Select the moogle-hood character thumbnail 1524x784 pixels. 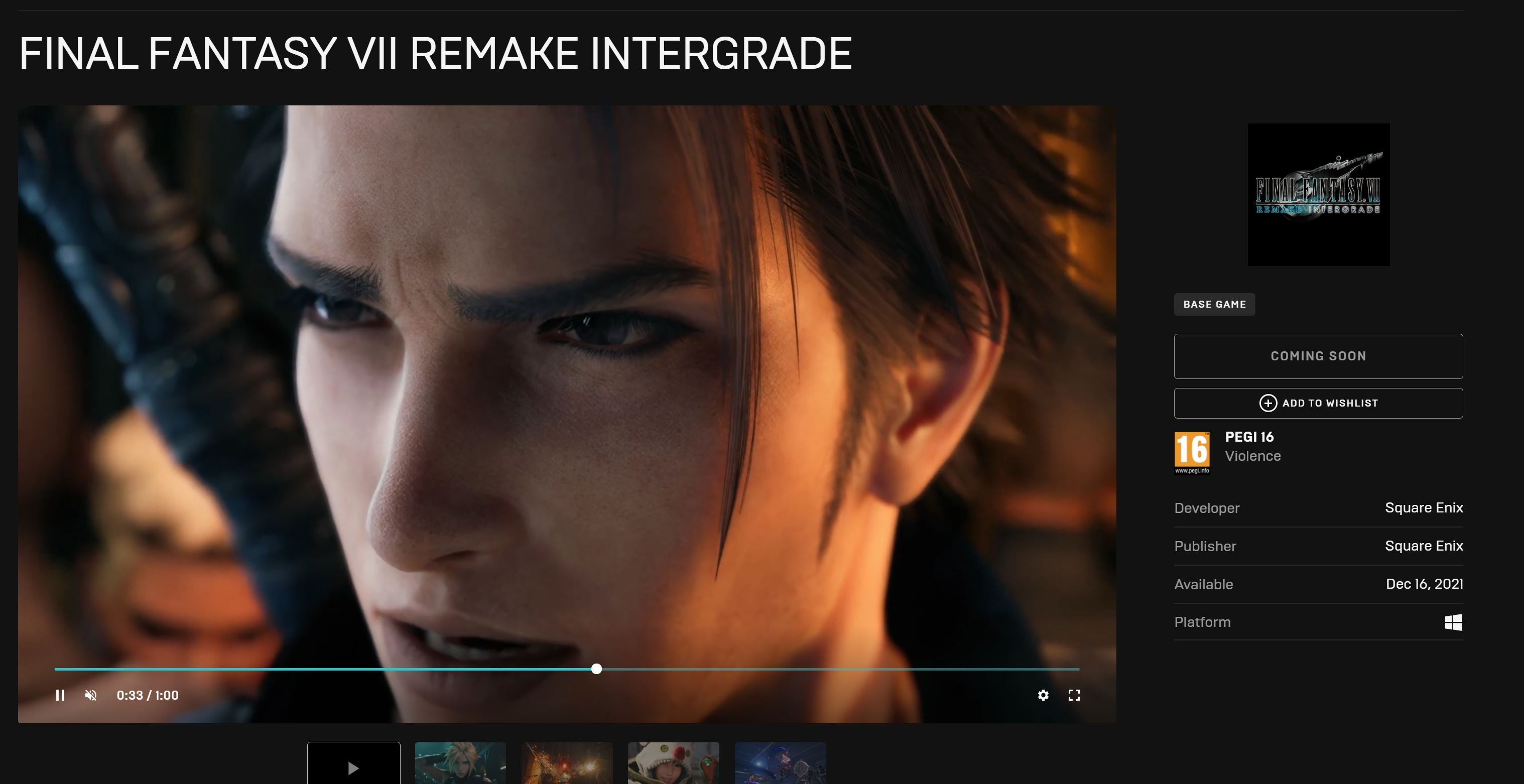[x=673, y=763]
